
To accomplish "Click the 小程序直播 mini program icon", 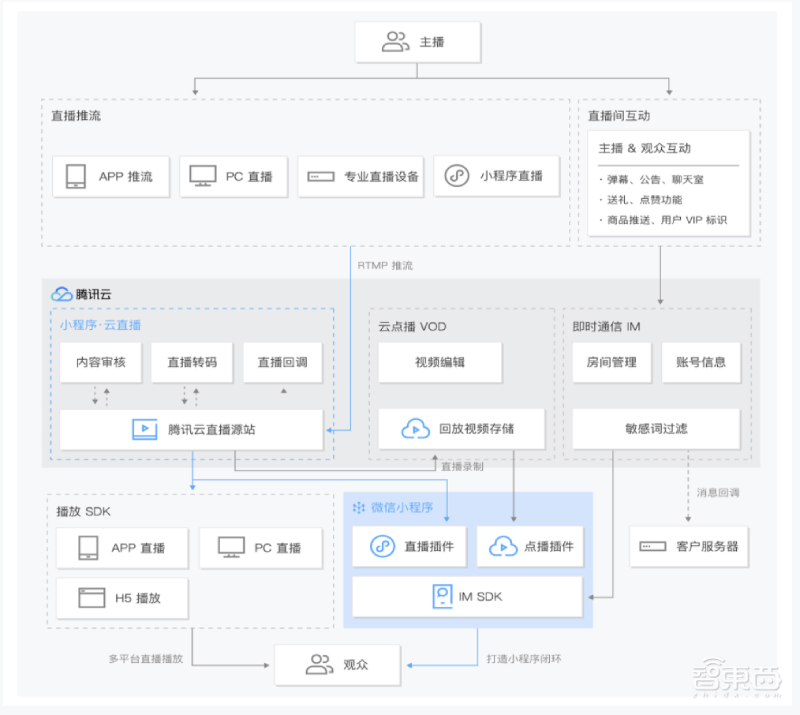I will click(x=457, y=177).
